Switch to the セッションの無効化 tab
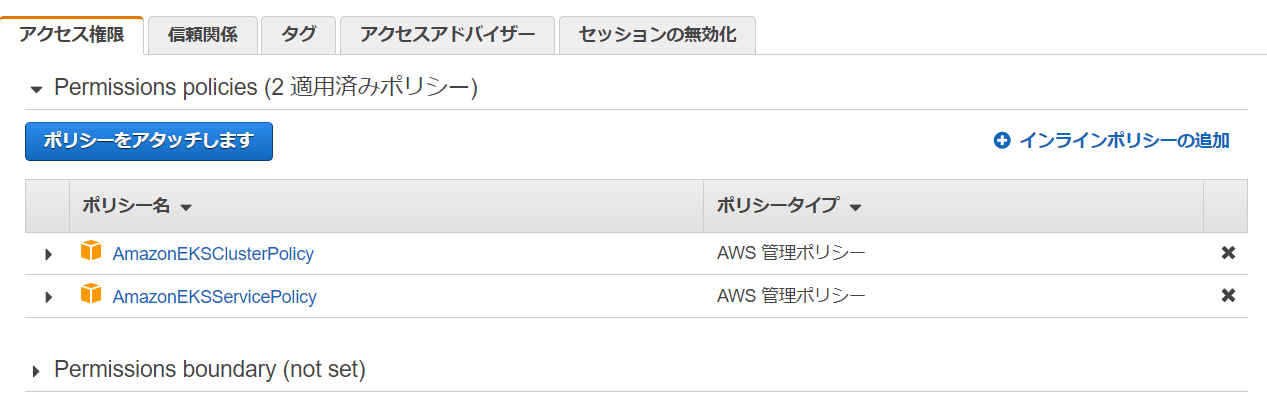Screen dimensions: 1267x412 click(657, 35)
